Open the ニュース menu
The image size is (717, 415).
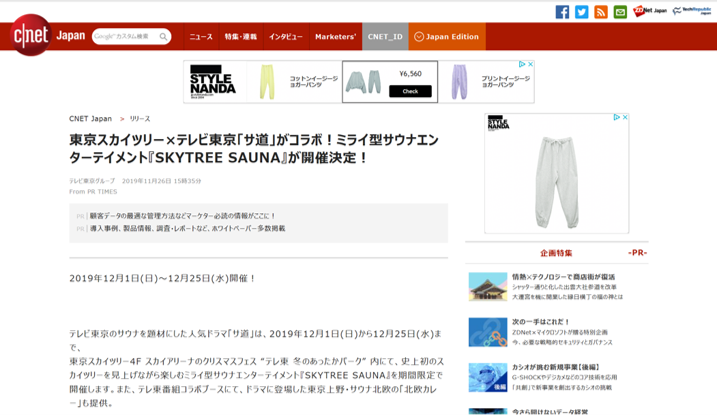pyautogui.click(x=201, y=37)
